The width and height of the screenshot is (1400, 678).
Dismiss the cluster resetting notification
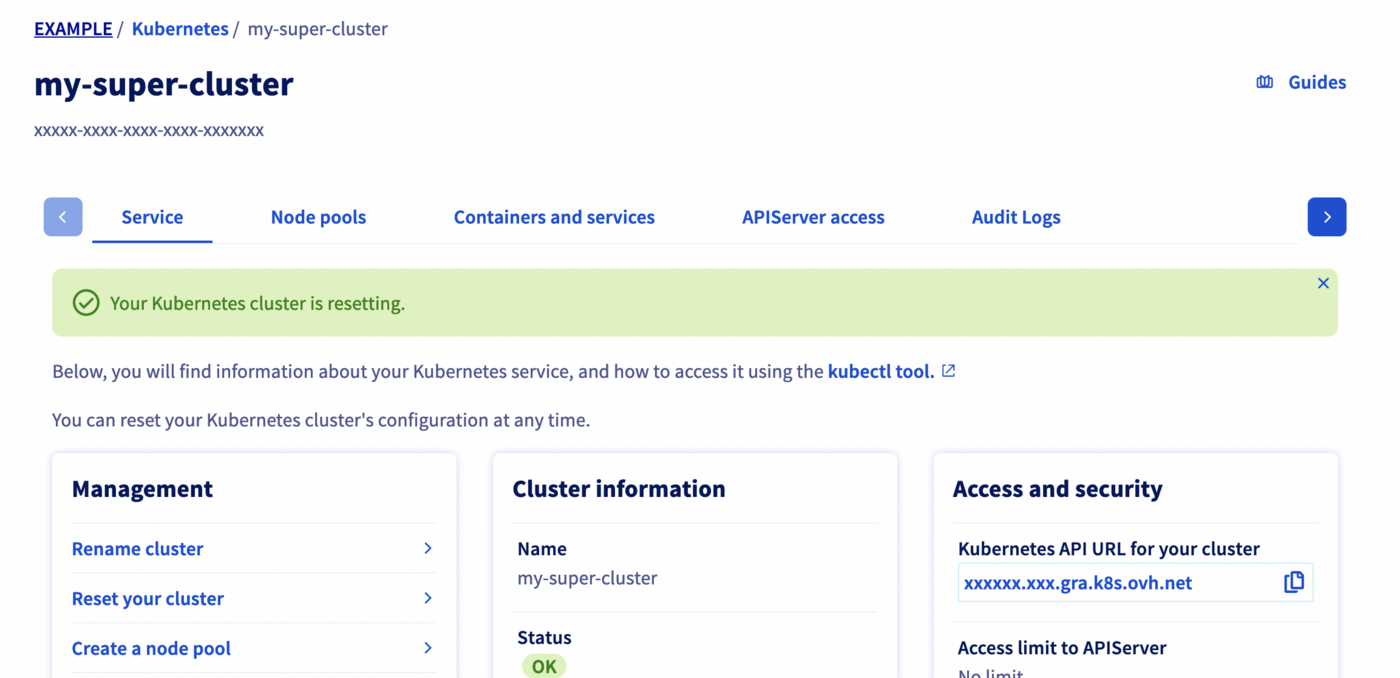[1323, 284]
